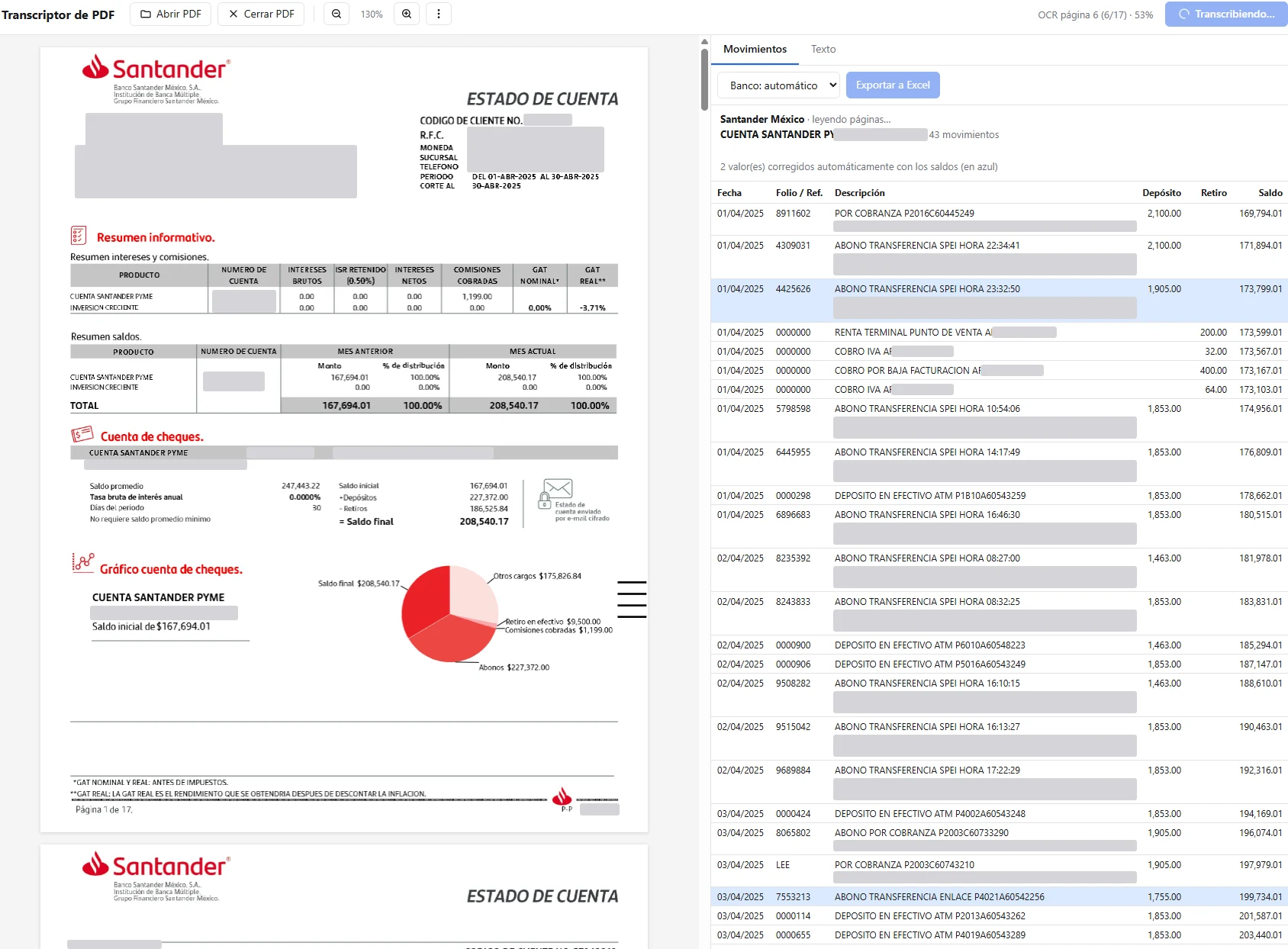
Task: Select row with folio 7553213
Action: click(x=1000, y=897)
